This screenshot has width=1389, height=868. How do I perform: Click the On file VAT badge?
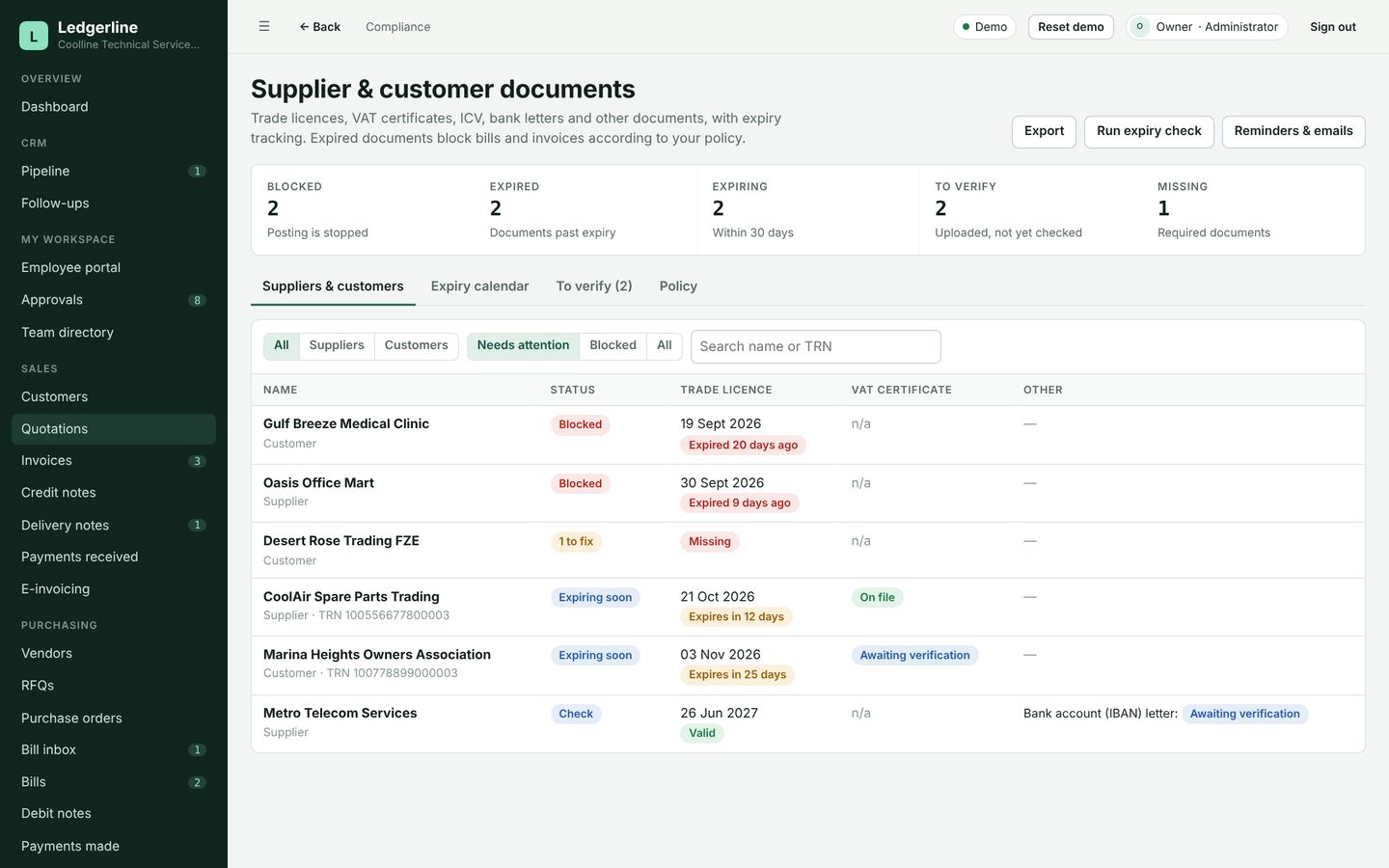pos(877,598)
